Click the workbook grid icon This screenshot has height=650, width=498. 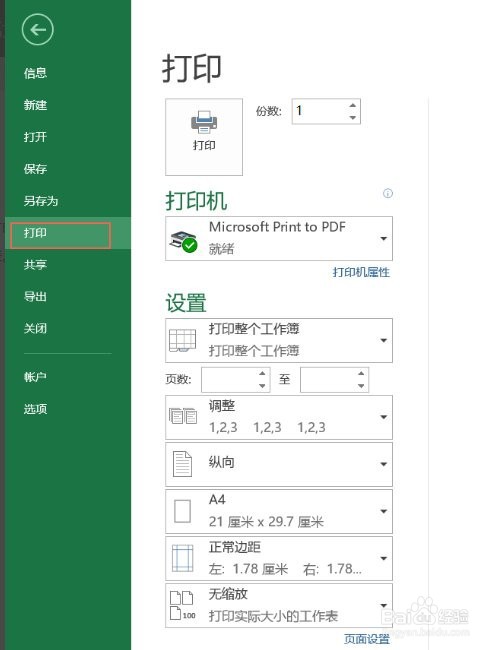tap(182, 340)
